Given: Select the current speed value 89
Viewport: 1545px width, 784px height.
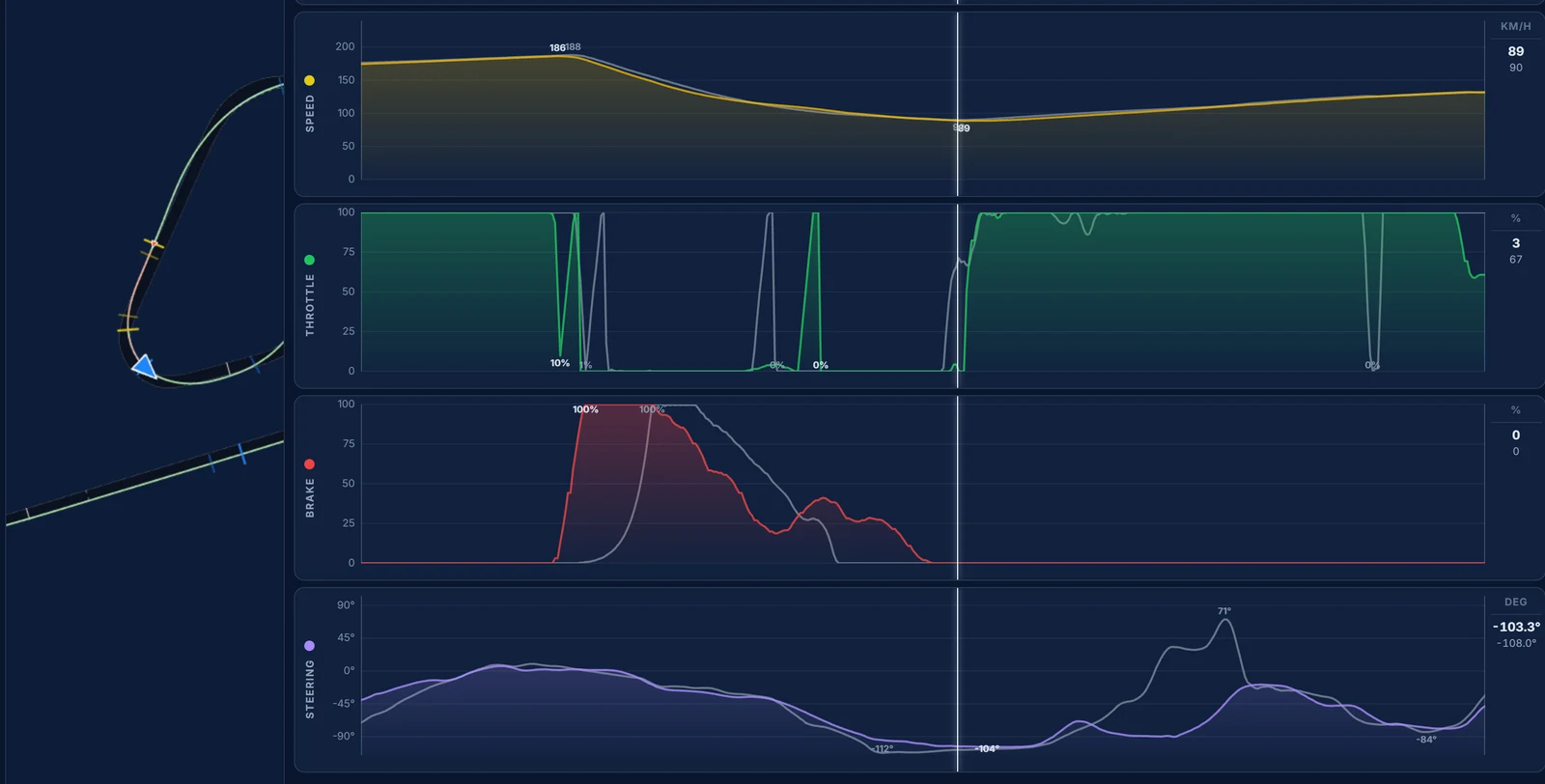Looking at the screenshot, I should (1516, 51).
